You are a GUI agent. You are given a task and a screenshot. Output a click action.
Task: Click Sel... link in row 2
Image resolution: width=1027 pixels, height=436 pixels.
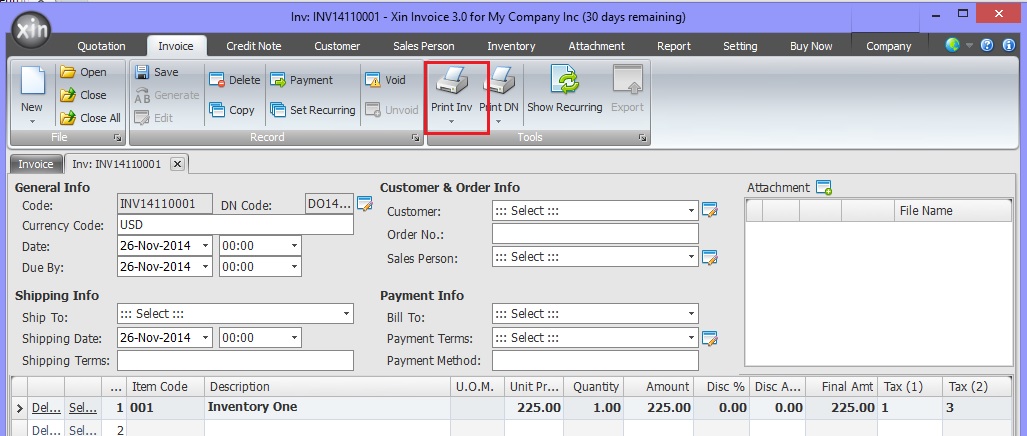83,430
